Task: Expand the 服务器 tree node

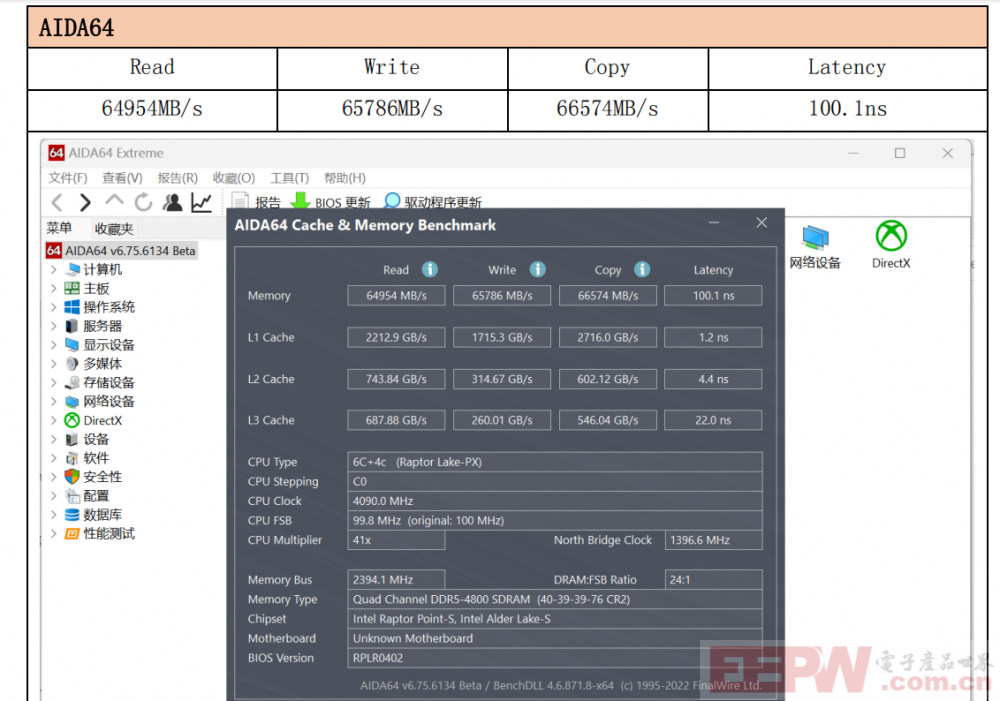Action: pos(54,326)
